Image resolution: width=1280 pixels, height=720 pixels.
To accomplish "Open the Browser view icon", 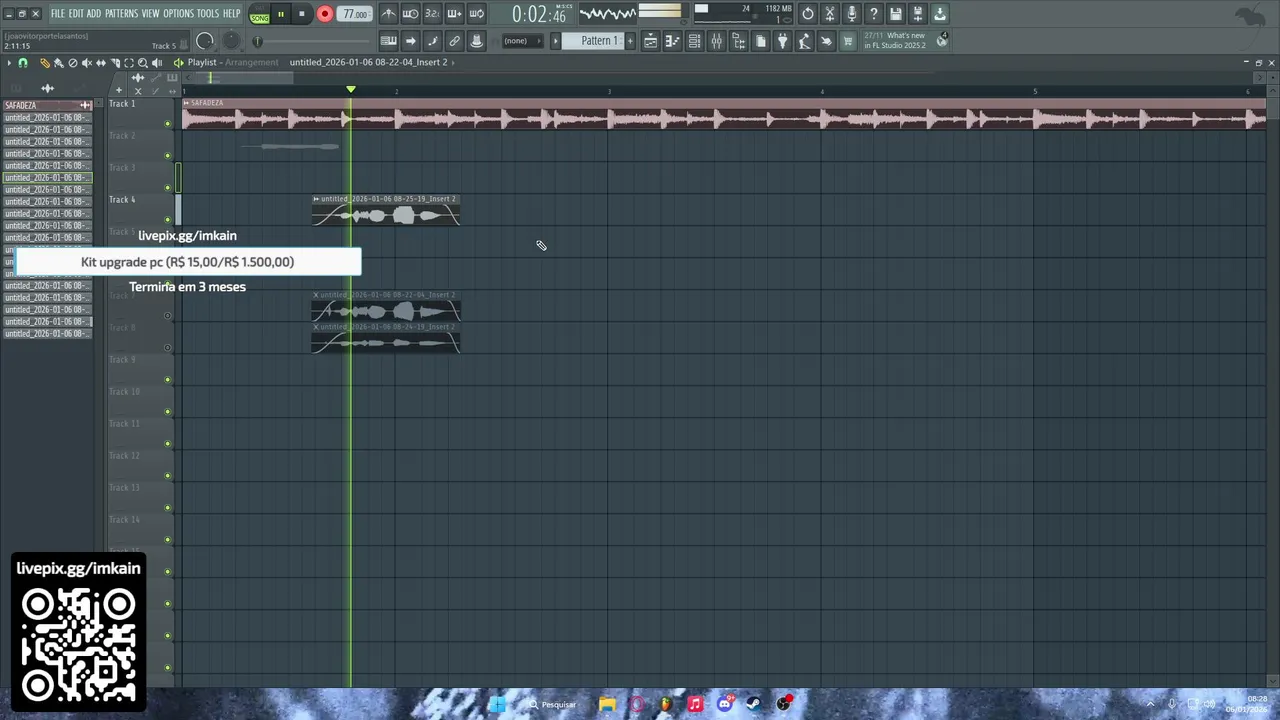I will [x=738, y=41].
